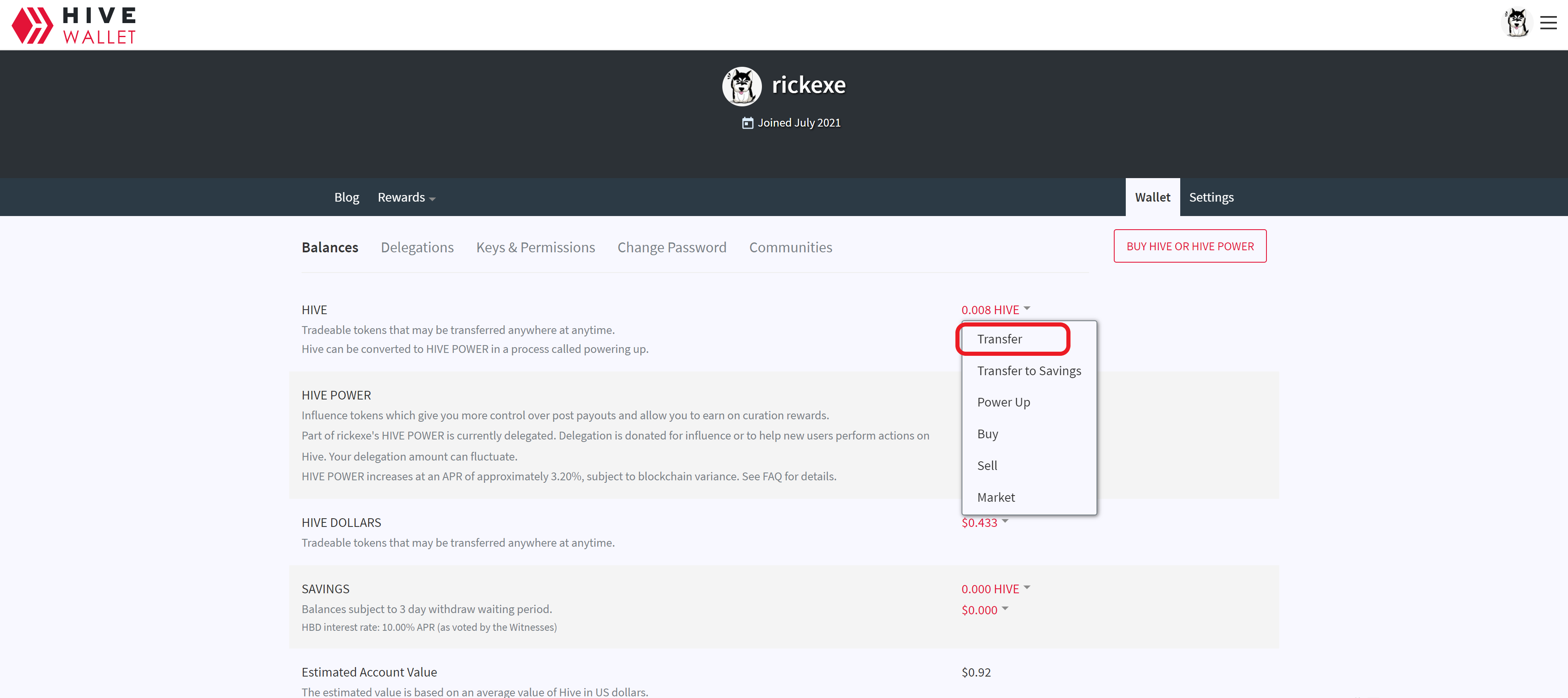
Task: Click the calendar icon beside Joined date
Action: coord(747,123)
